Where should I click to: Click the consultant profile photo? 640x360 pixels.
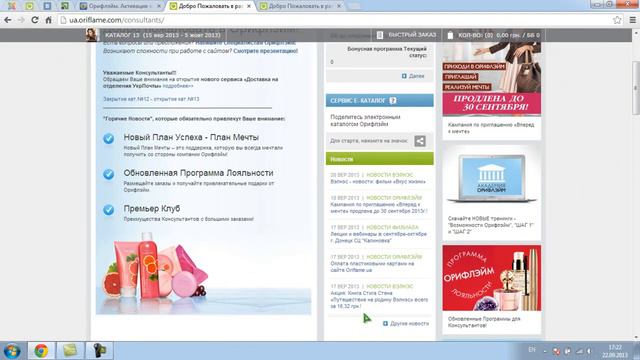click(91, 35)
